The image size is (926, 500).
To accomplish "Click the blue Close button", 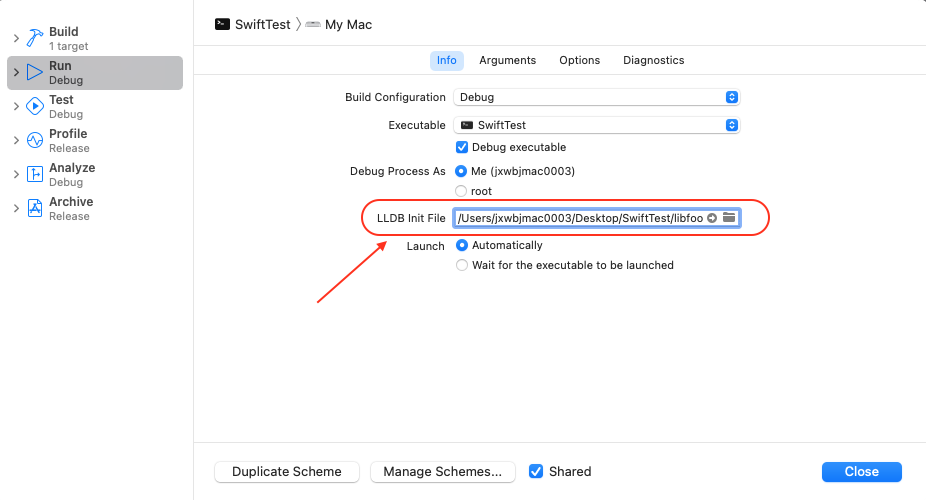I will 862,472.
